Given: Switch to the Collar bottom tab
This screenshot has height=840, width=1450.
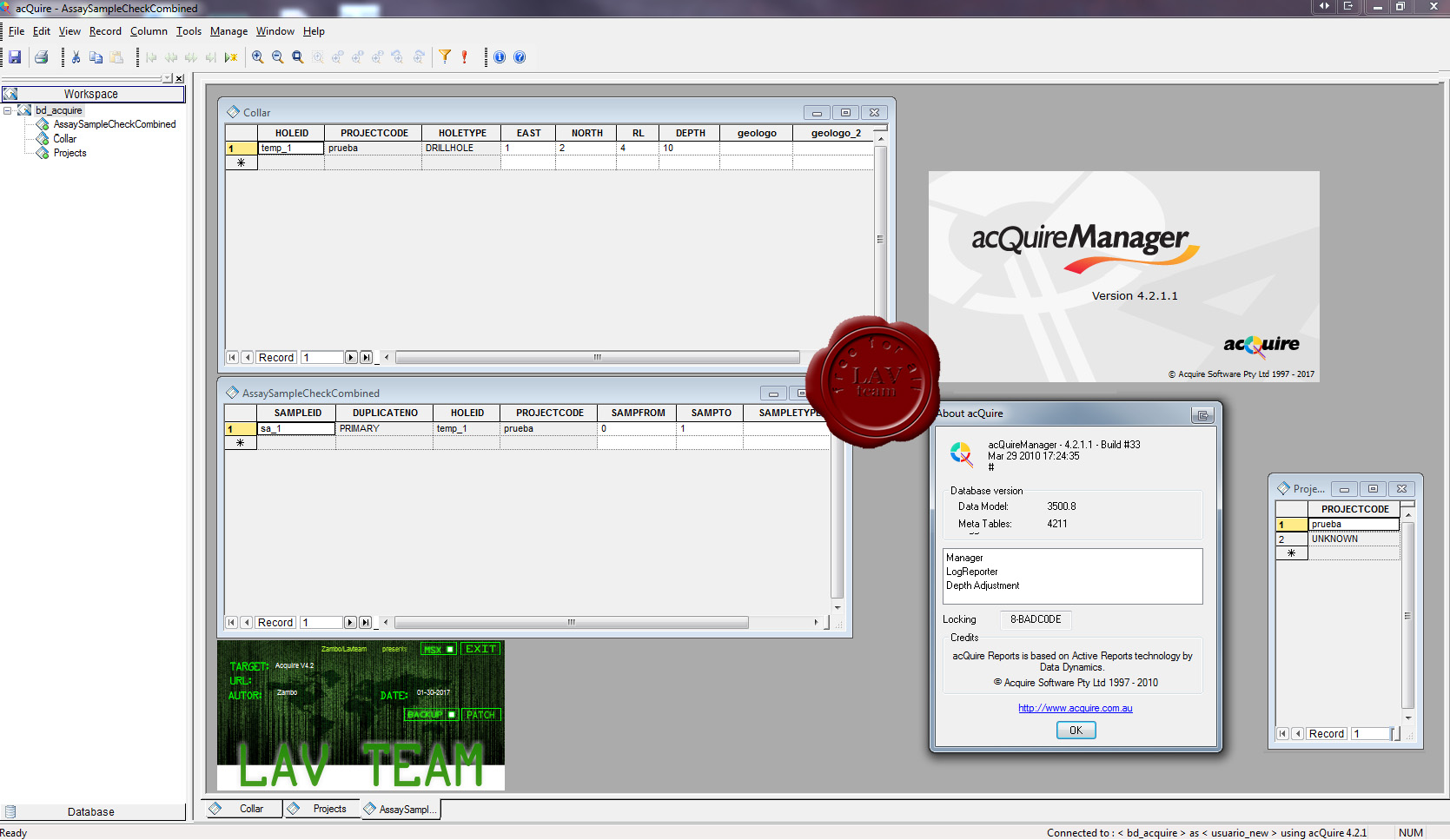Looking at the screenshot, I should (244, 809).
